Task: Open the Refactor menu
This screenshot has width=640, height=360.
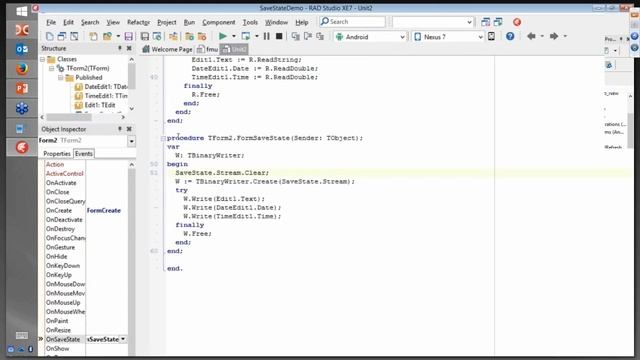Action: click(x=138, y=22)
